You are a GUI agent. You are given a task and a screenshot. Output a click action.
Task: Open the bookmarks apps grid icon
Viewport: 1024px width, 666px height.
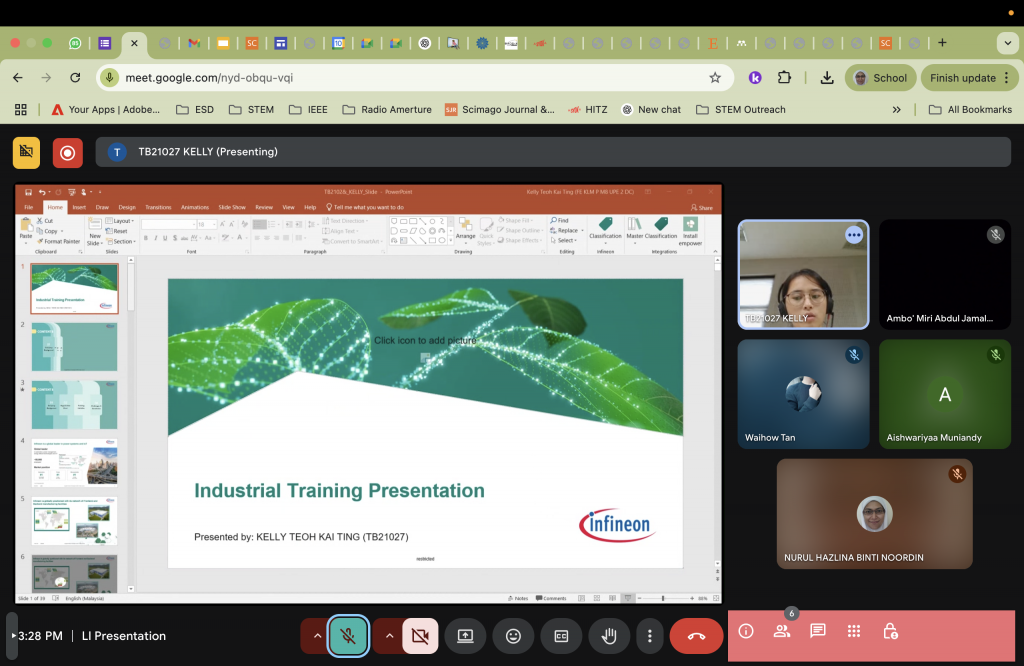tap(21, 110)
